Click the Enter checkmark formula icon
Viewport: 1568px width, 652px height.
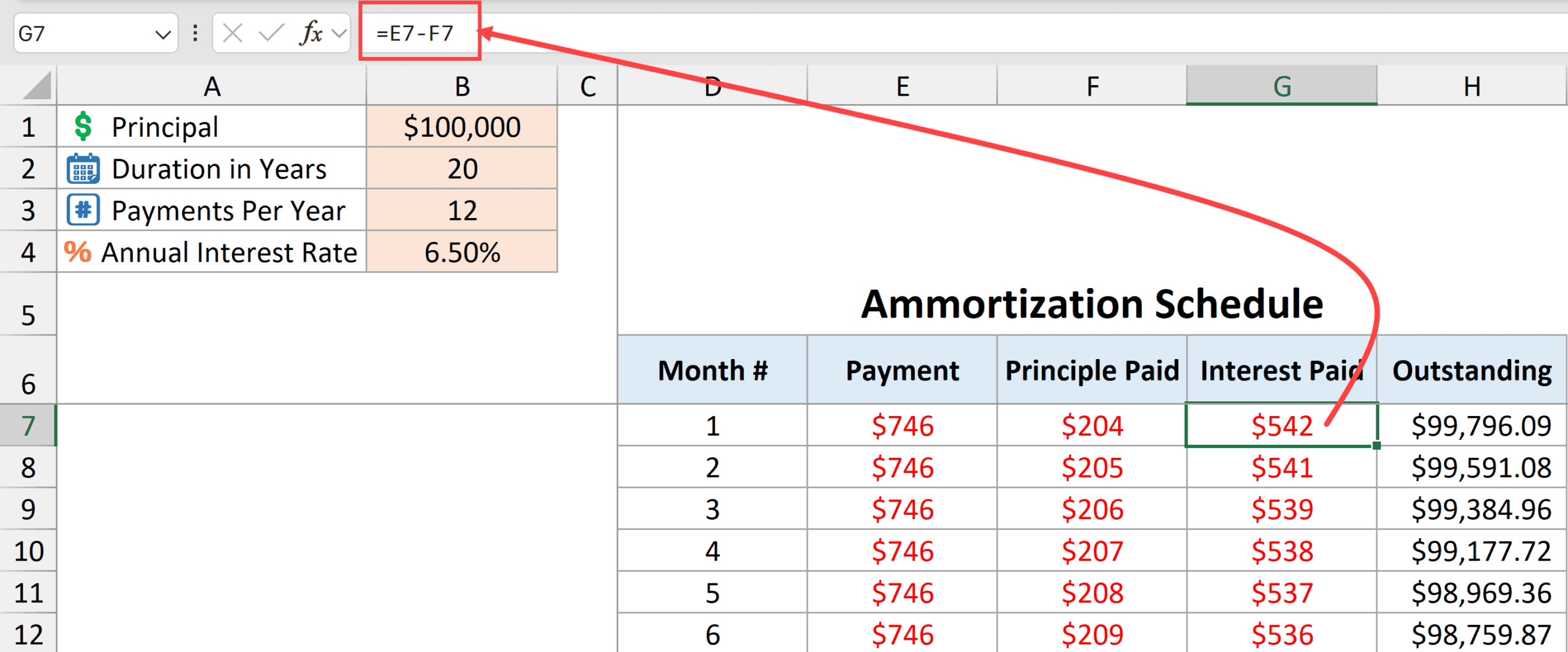[271, 33]
